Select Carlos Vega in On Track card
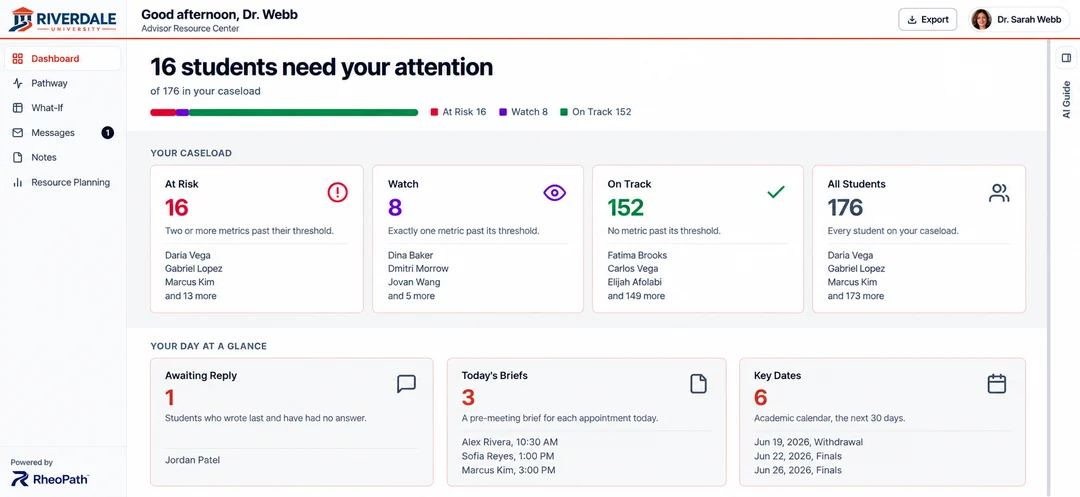The height and width of the screenshot is (497, 1080). (632, 268)
